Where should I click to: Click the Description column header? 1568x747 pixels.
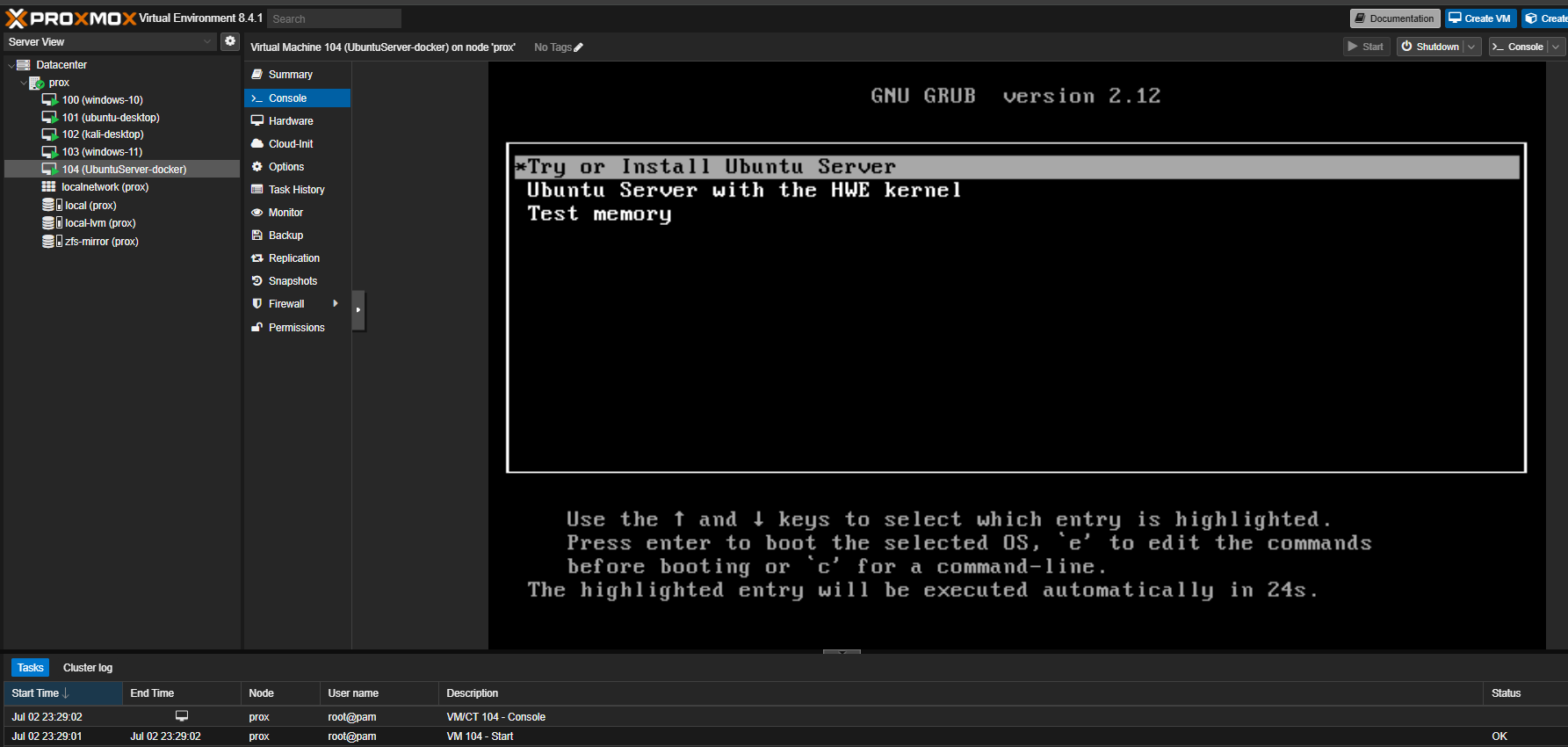click(x=960, y=693)
